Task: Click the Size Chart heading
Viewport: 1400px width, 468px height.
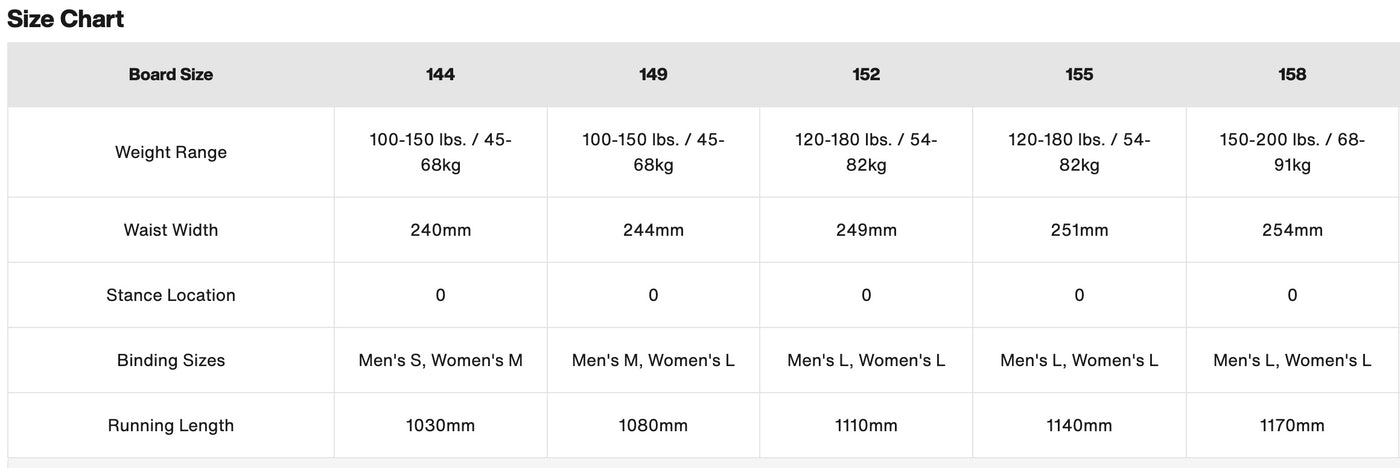Action: [x=65, y=19]
